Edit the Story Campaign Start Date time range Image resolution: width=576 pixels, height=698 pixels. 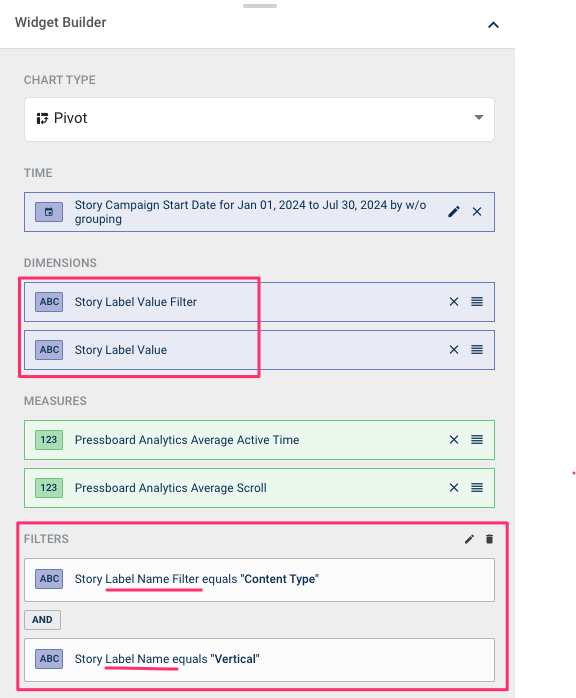click(454, 212)
